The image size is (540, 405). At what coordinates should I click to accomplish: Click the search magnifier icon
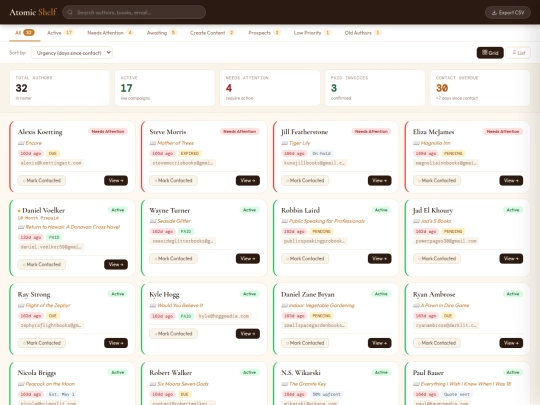point(70,12)
